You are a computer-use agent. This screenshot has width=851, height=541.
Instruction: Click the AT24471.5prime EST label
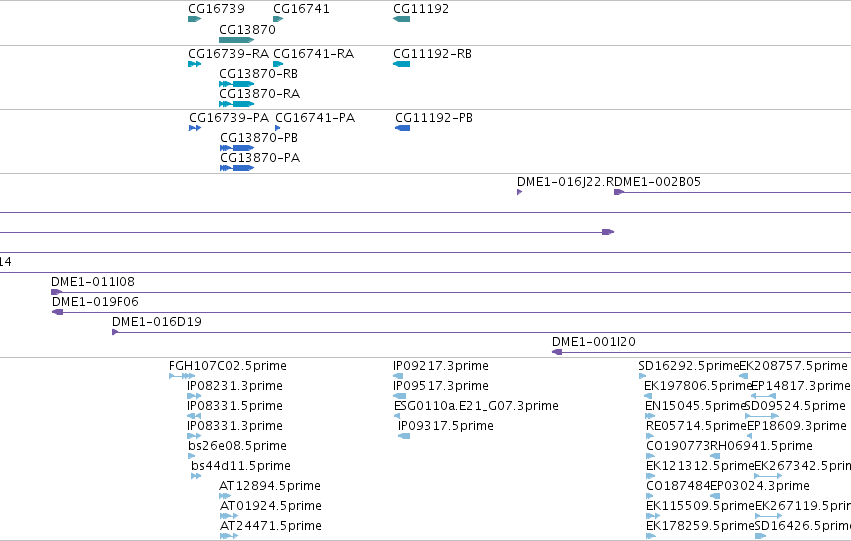271,526
